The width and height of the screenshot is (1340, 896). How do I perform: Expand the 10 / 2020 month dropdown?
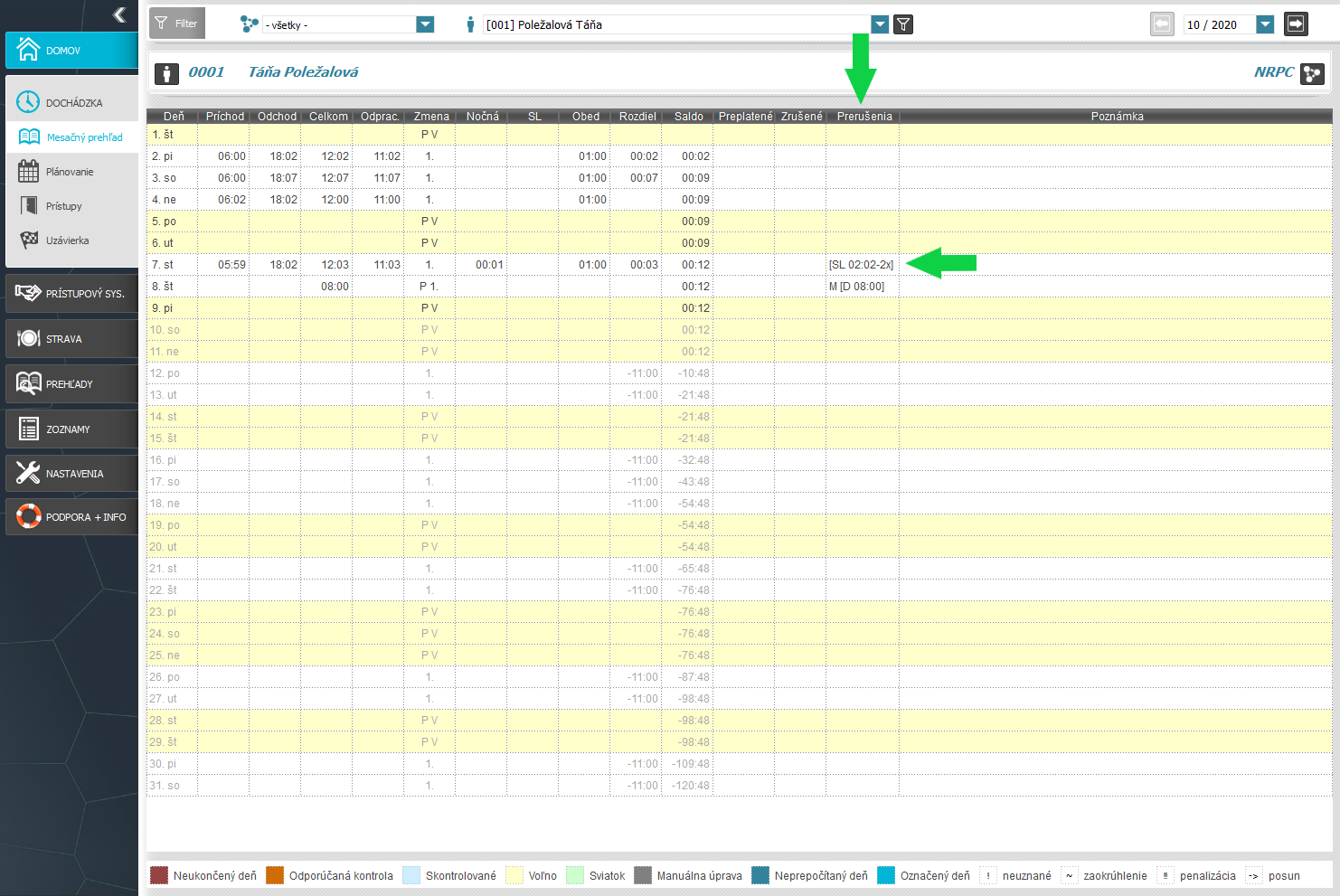1265,24
